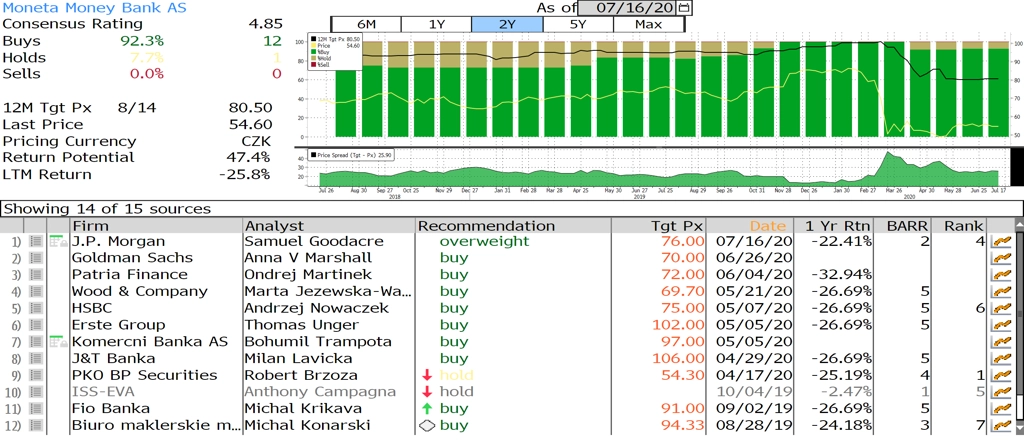Click the Buys count 12 value
1024x443 pixels.
point(272,41)
